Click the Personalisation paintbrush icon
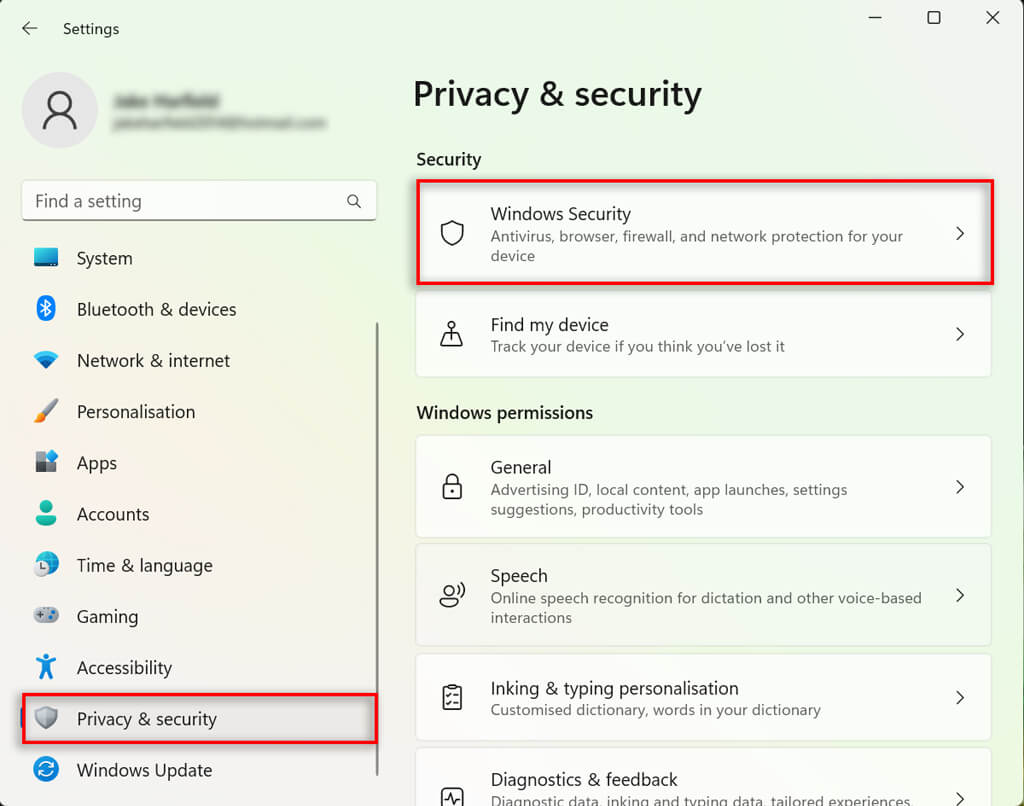This screenshot has width=1024, height=806. (x=46, y=411)
